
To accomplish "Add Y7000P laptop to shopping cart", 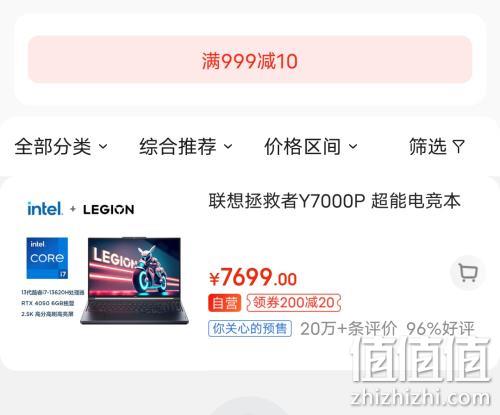I will [468, 273].
